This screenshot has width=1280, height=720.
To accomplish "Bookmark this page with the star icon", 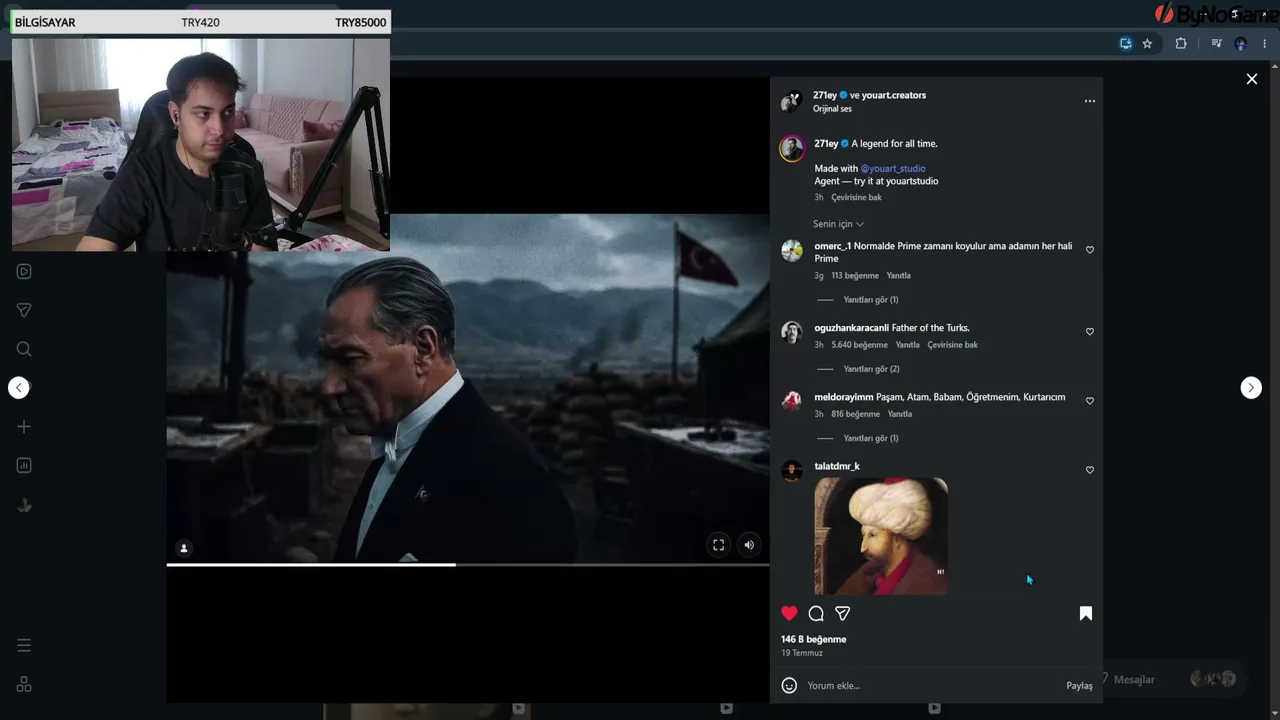I will pyautogui.click(x=1147, y=44).
